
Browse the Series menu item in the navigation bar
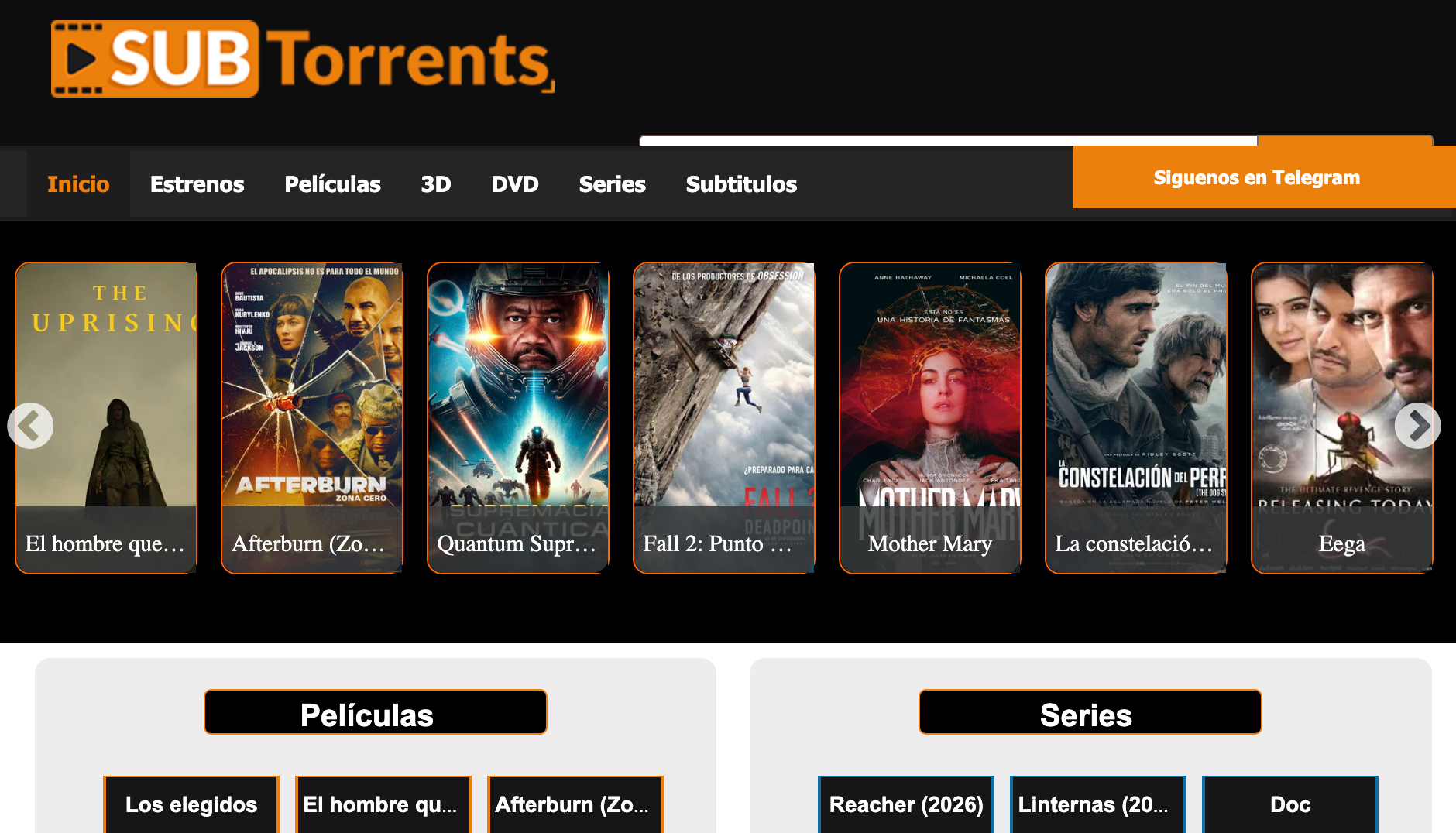click(x=612, y=184)
